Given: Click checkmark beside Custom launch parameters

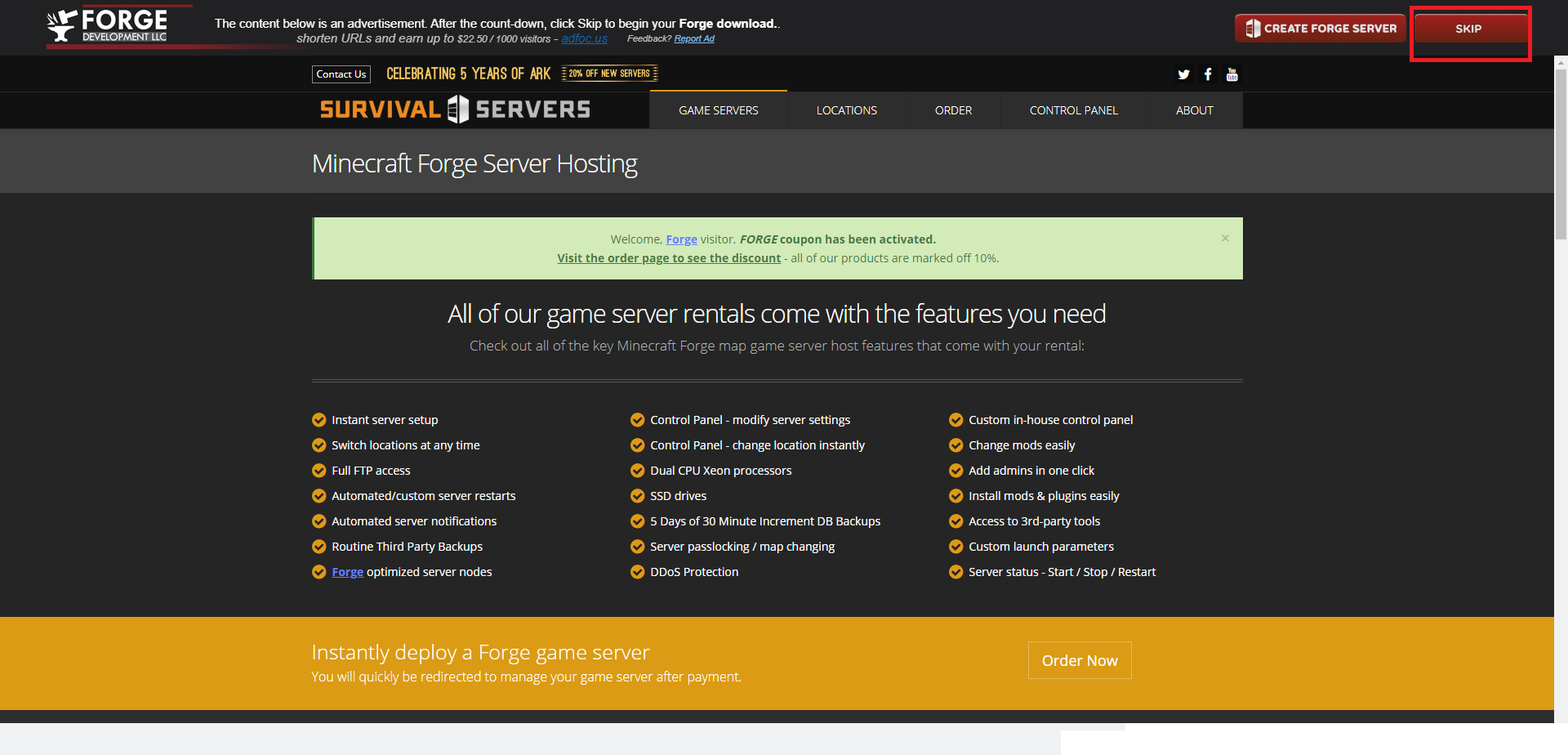Looking at the screenshot, I should point(956,547).
